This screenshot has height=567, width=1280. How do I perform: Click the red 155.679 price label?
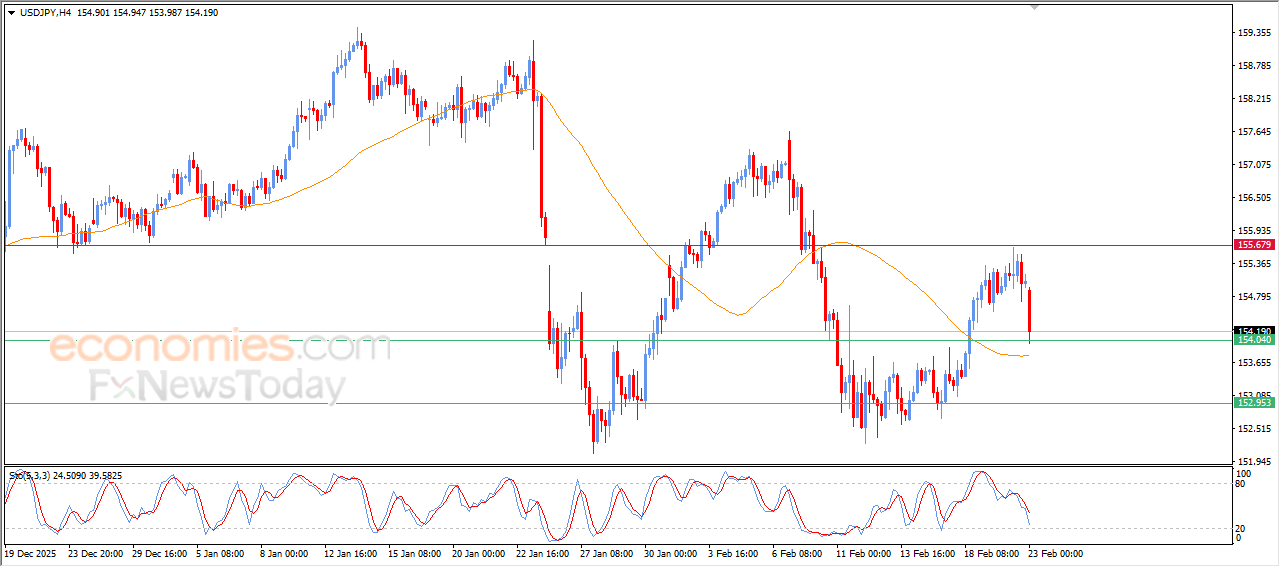click(x=1253, y=245)
